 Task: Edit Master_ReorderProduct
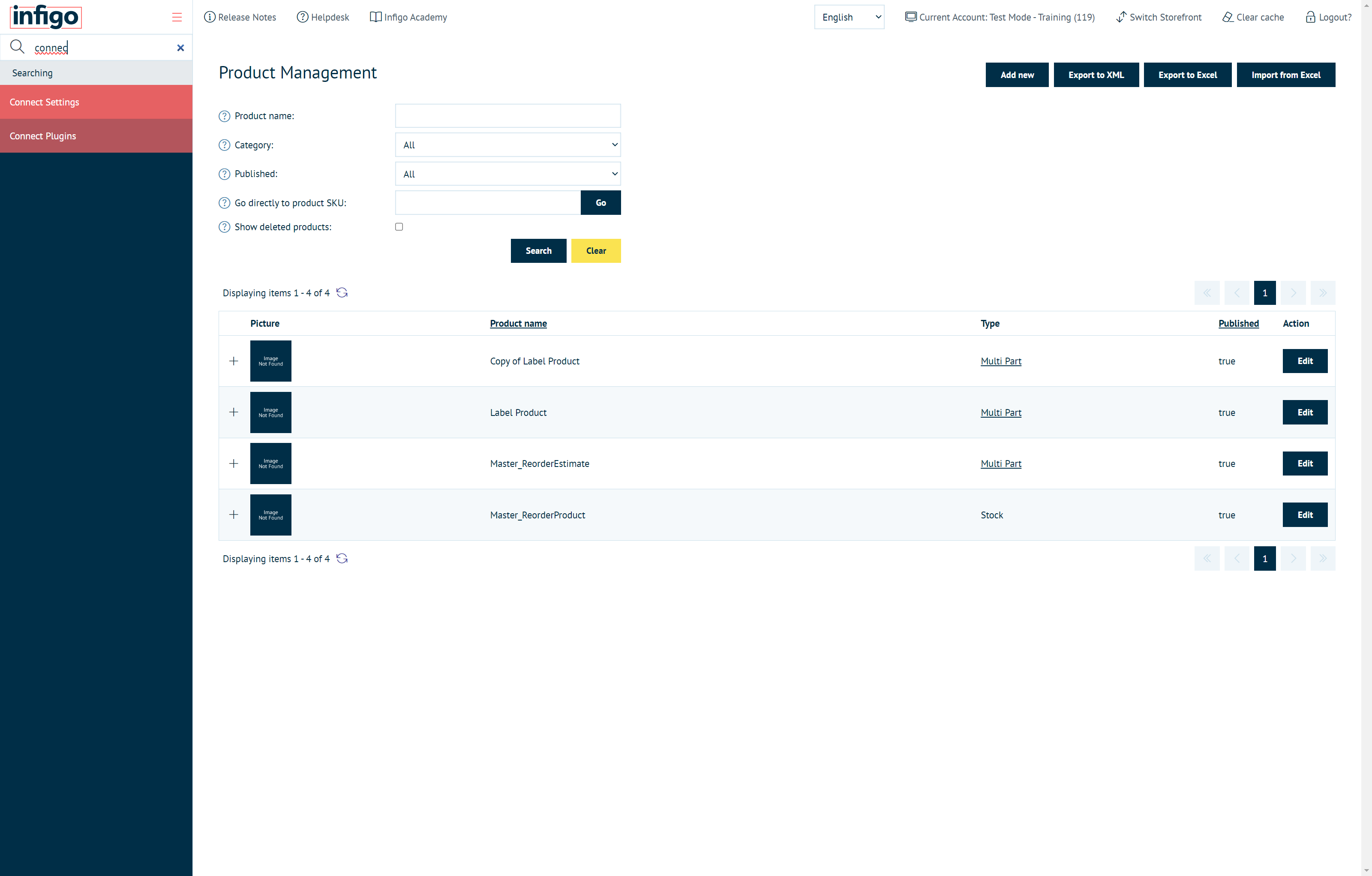[1305, 515]
